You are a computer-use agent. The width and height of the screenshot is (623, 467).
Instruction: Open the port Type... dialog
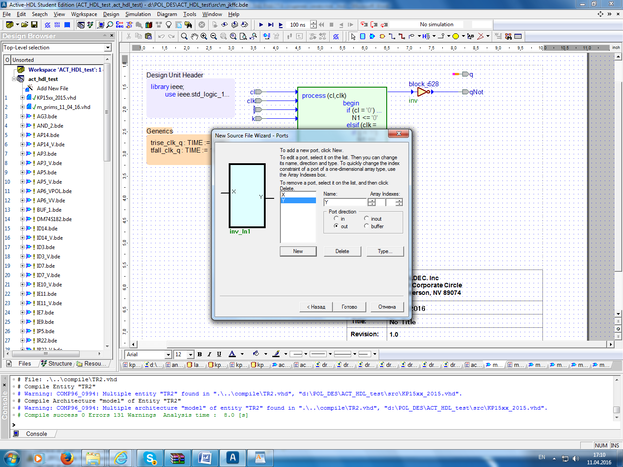(x=383, y=251)
